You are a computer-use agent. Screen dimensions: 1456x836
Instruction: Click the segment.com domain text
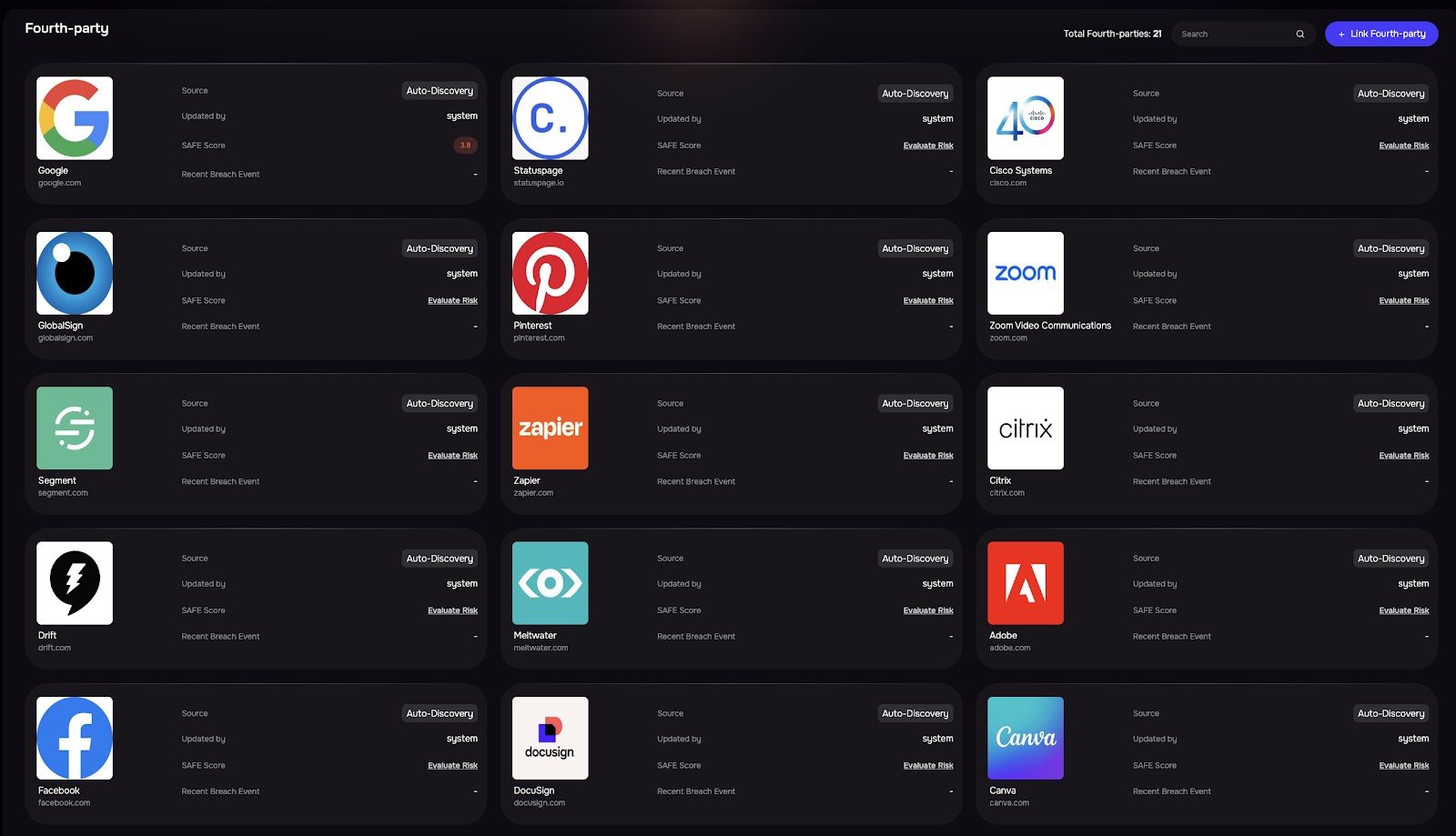(63, 493)
